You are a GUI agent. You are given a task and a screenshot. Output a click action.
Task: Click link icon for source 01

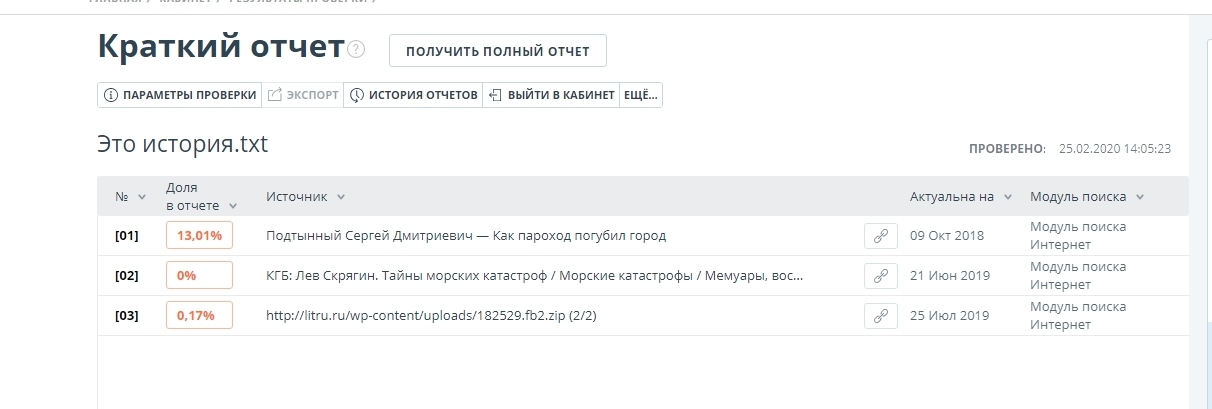(880, 236)
